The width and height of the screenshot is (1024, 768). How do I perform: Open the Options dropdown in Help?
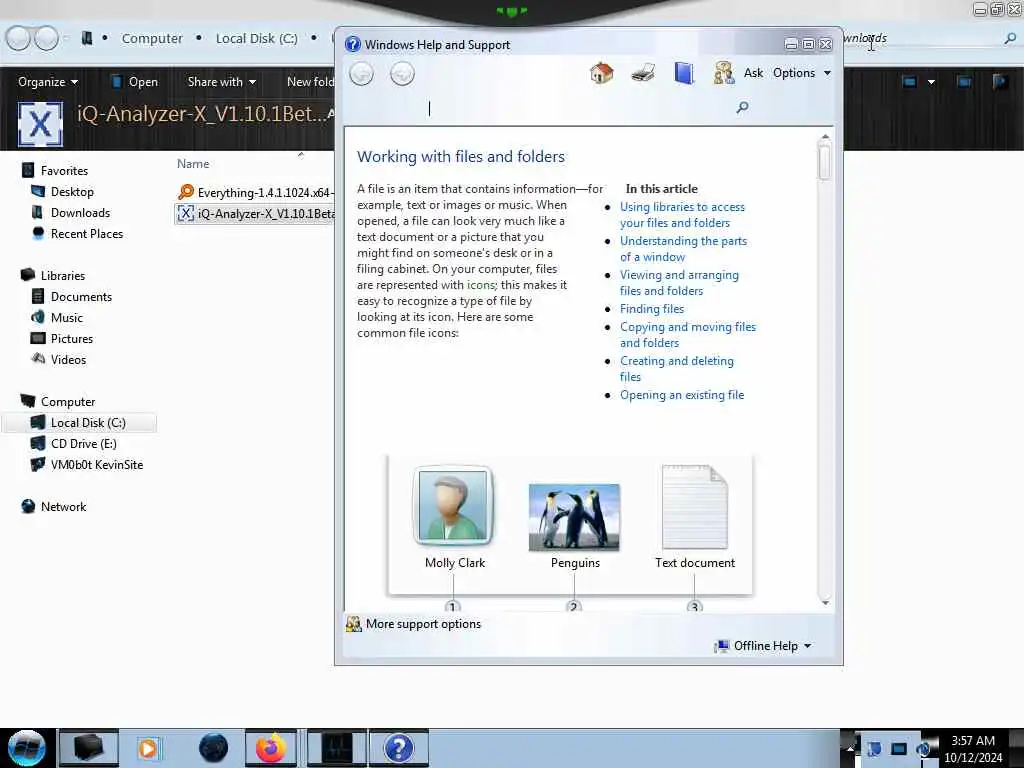[x=802, y=72]
